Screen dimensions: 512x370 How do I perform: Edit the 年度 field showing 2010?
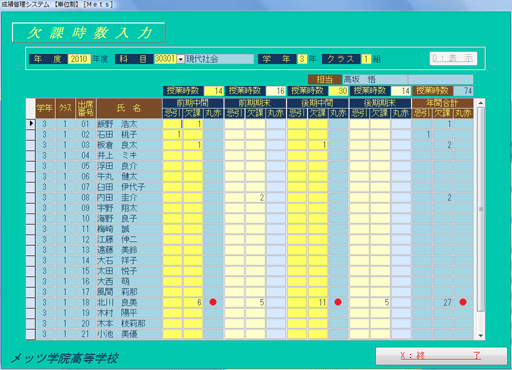(x=79, y=59)
